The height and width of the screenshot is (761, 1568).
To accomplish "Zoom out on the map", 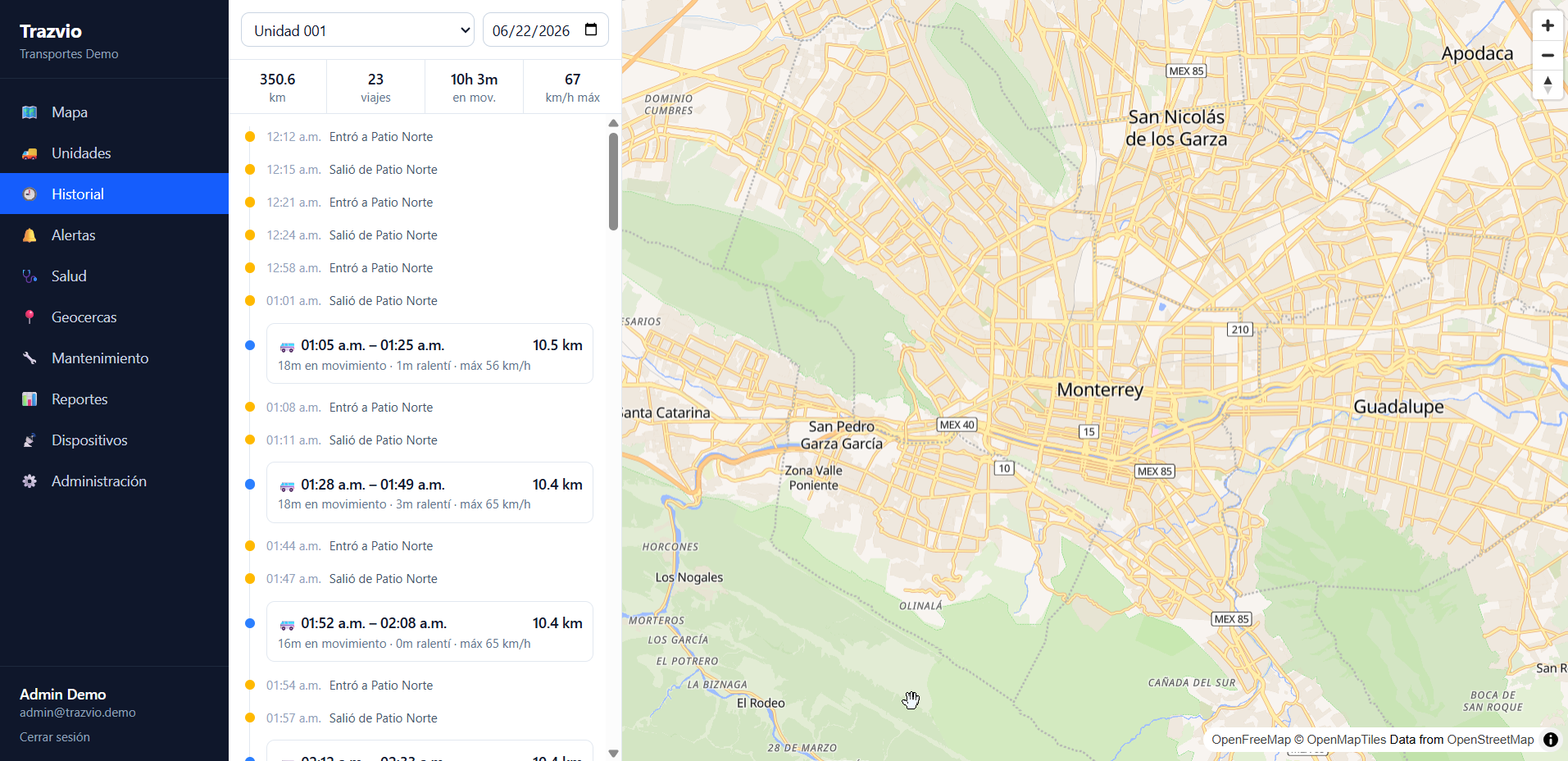I will click(x=1548, y=55).
